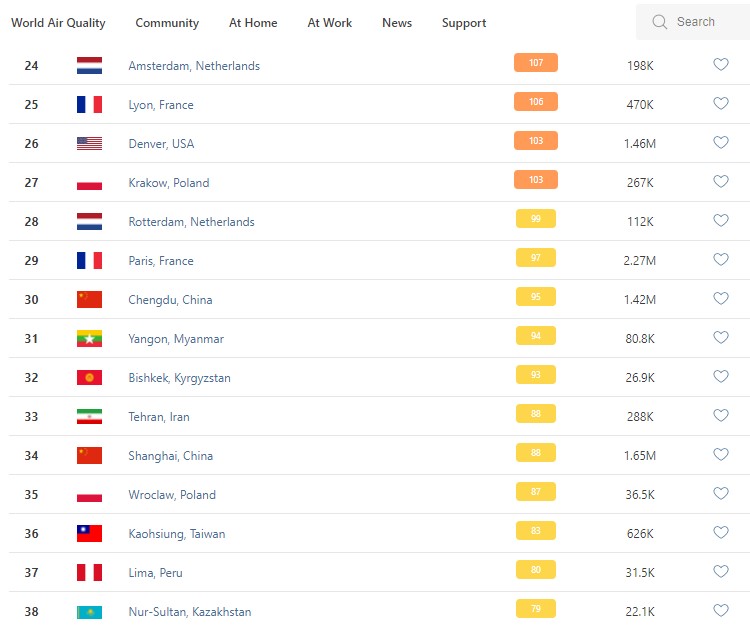Open the World Air Quality menu
Screen dimensions: 750x630
58,23
